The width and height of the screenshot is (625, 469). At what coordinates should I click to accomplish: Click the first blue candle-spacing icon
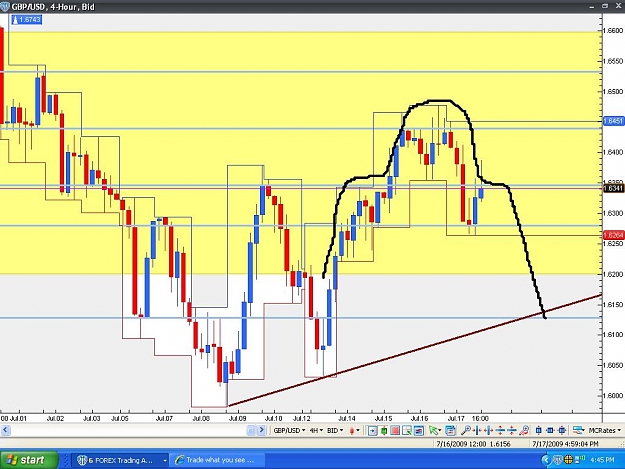click(539, 430)
